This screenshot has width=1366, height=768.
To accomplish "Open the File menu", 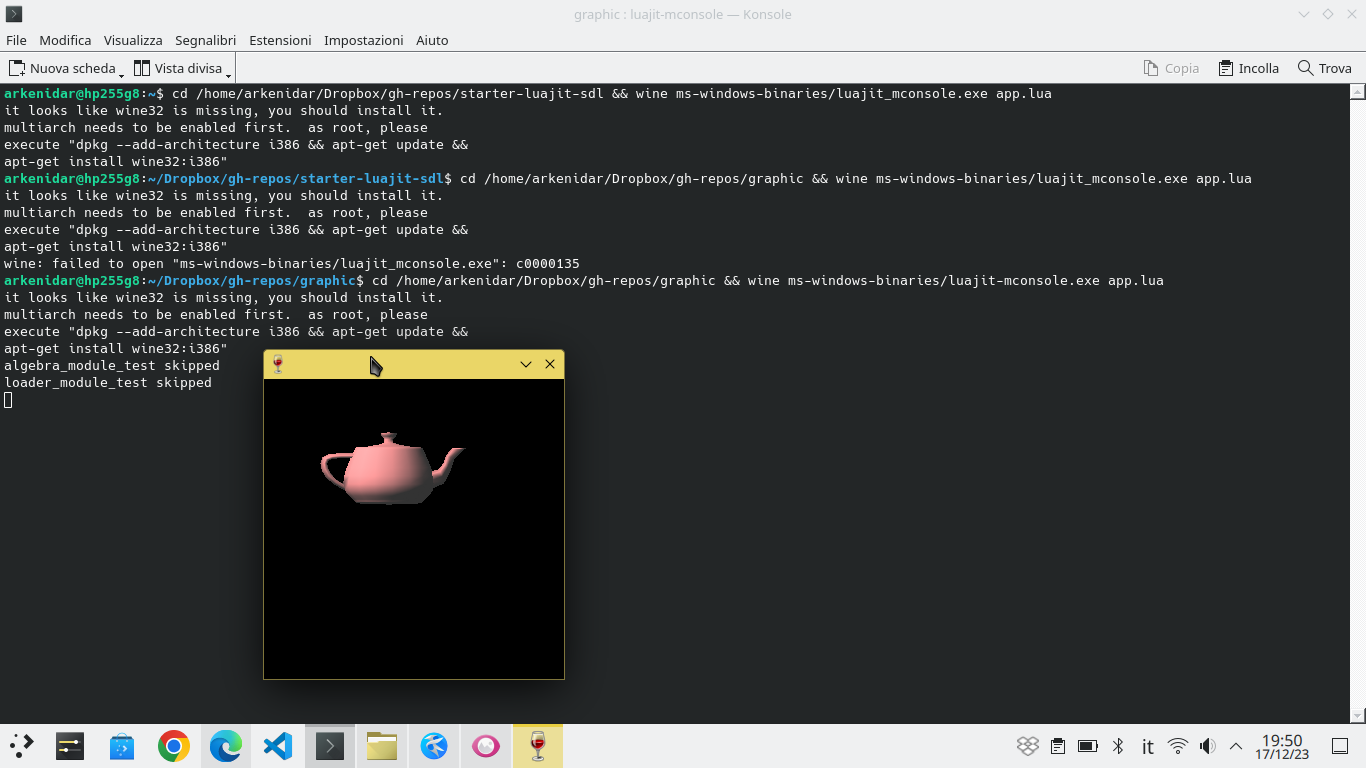I will (x=16, y=40).
